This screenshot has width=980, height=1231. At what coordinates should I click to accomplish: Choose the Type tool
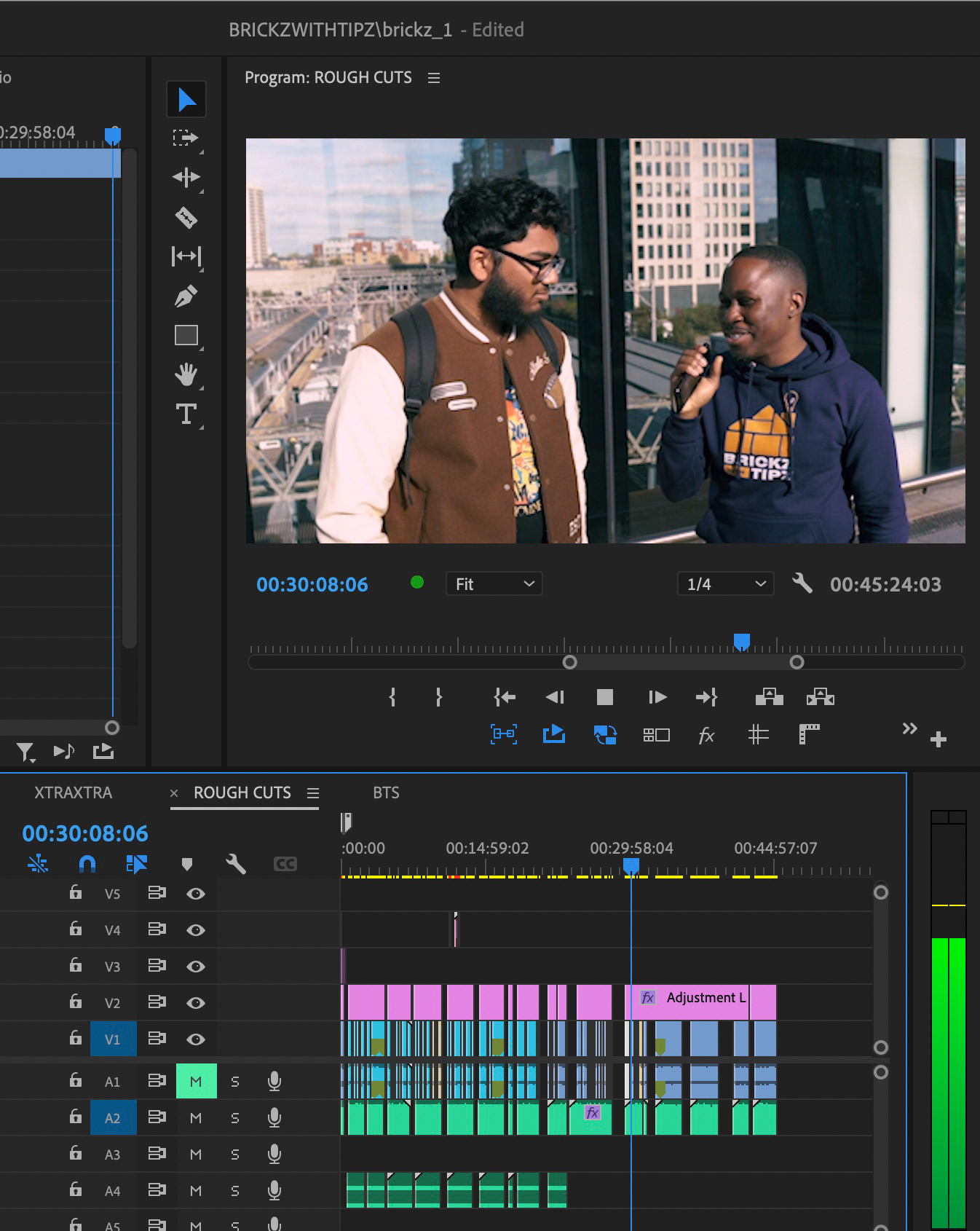[186, 414]
